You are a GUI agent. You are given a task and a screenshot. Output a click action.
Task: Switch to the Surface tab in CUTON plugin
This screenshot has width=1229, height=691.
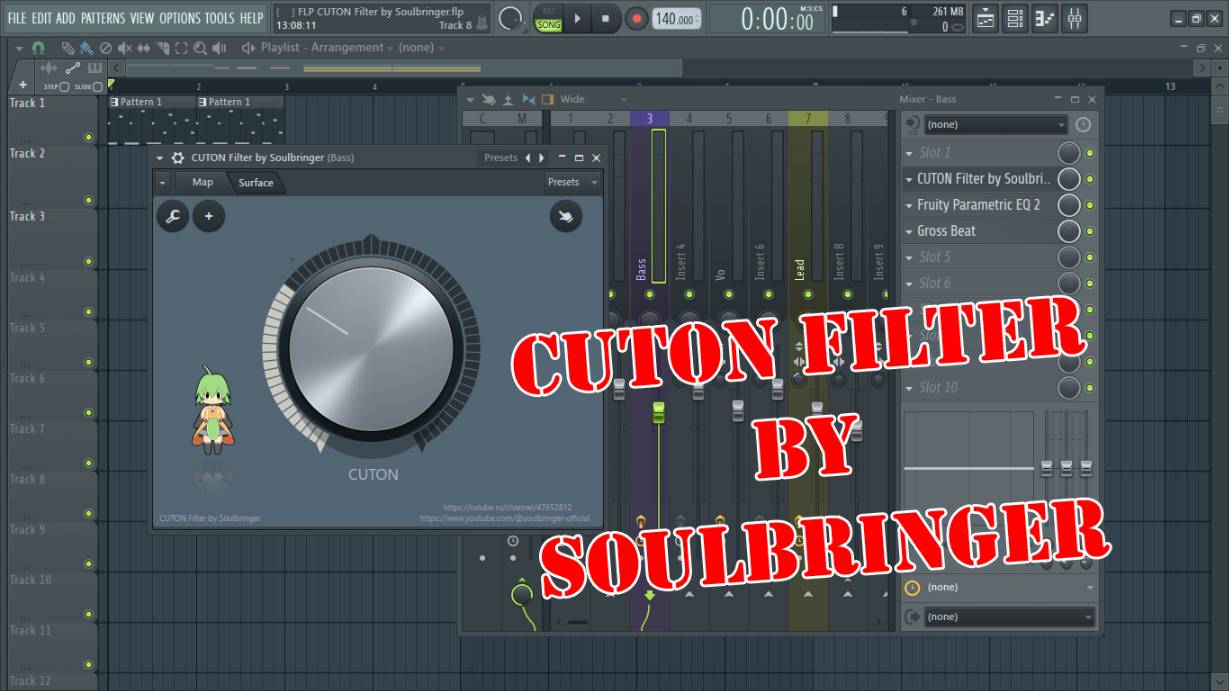[256, 182]
